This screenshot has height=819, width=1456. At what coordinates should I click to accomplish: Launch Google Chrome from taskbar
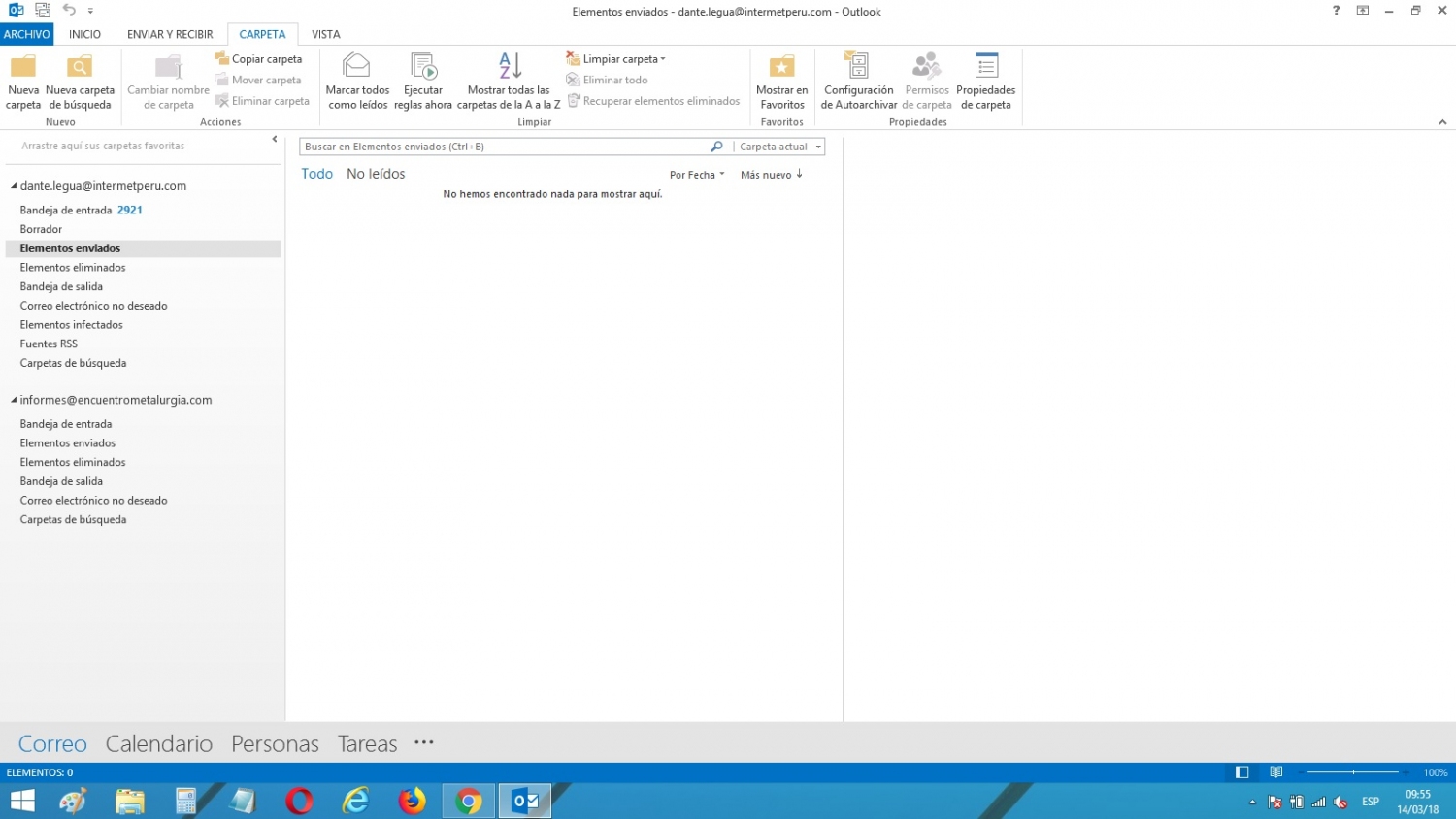(x=469, y=801)
